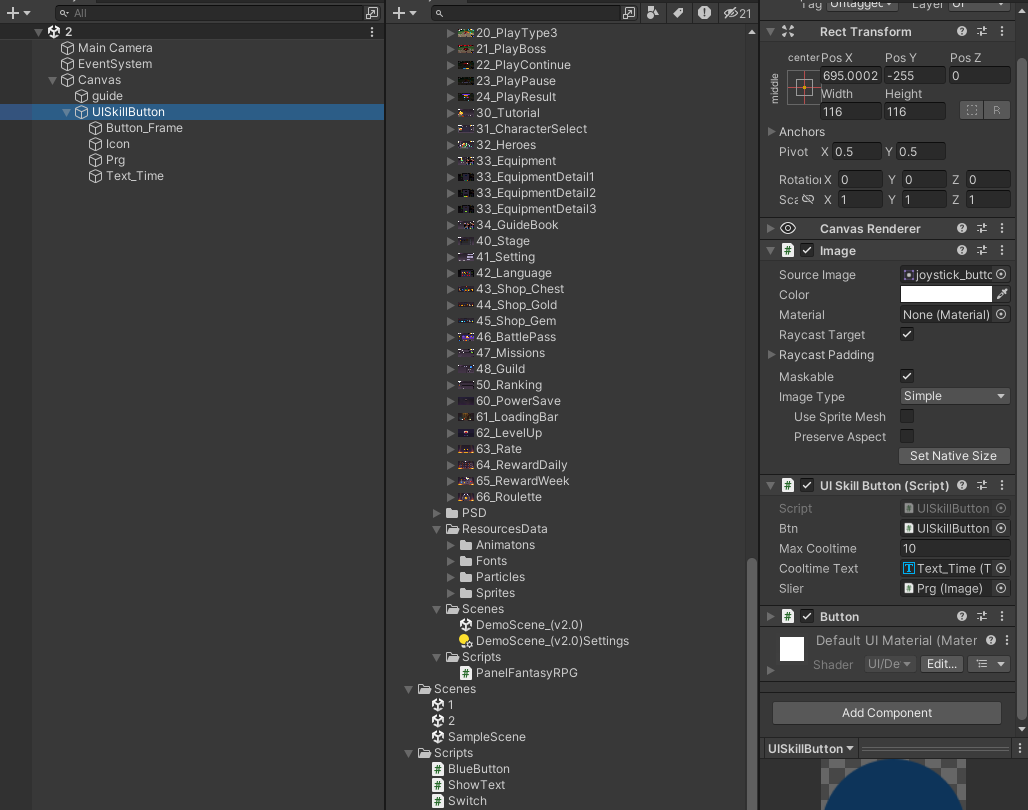Open Rect Transform help icon
Screen dimensions: 1028x810
coord(961,31)
